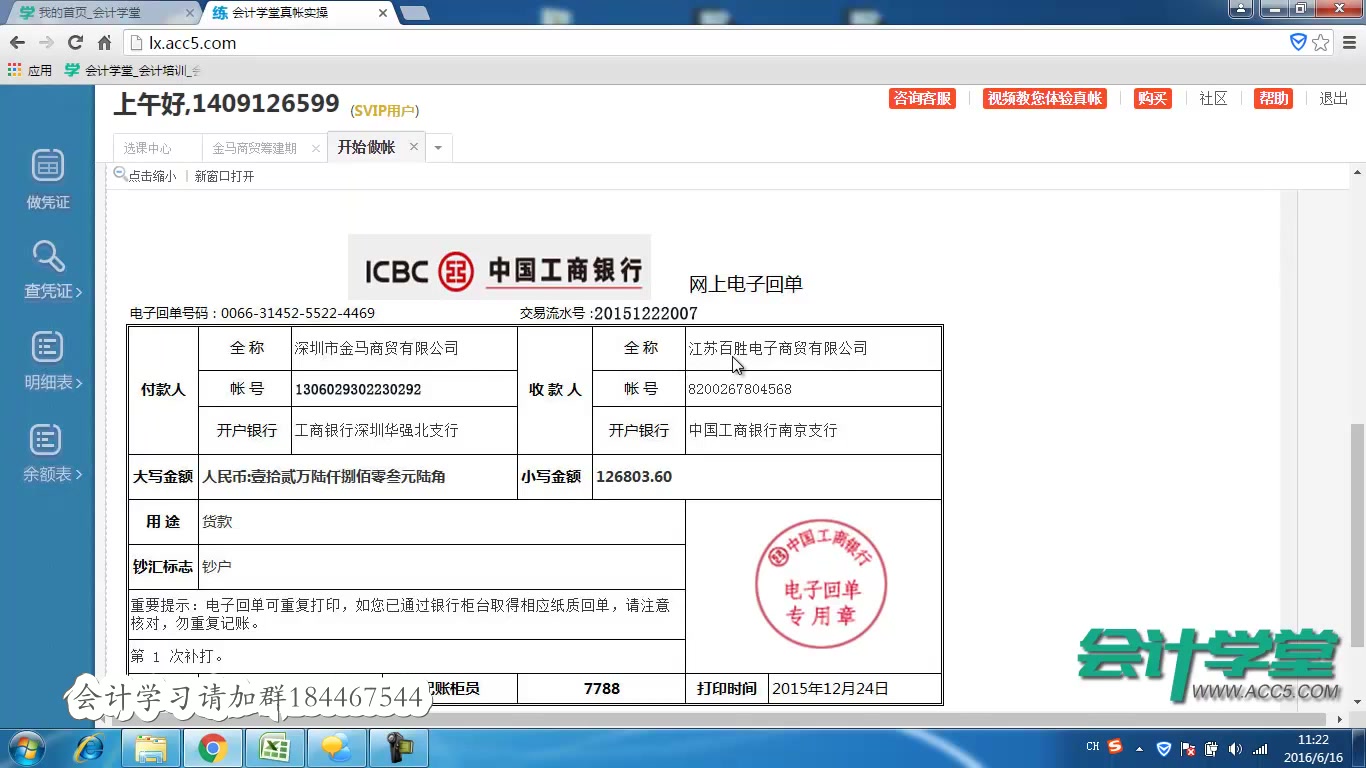Select the 开始做帐 tab
The image size is (1366, 768).
coord(366,147)
